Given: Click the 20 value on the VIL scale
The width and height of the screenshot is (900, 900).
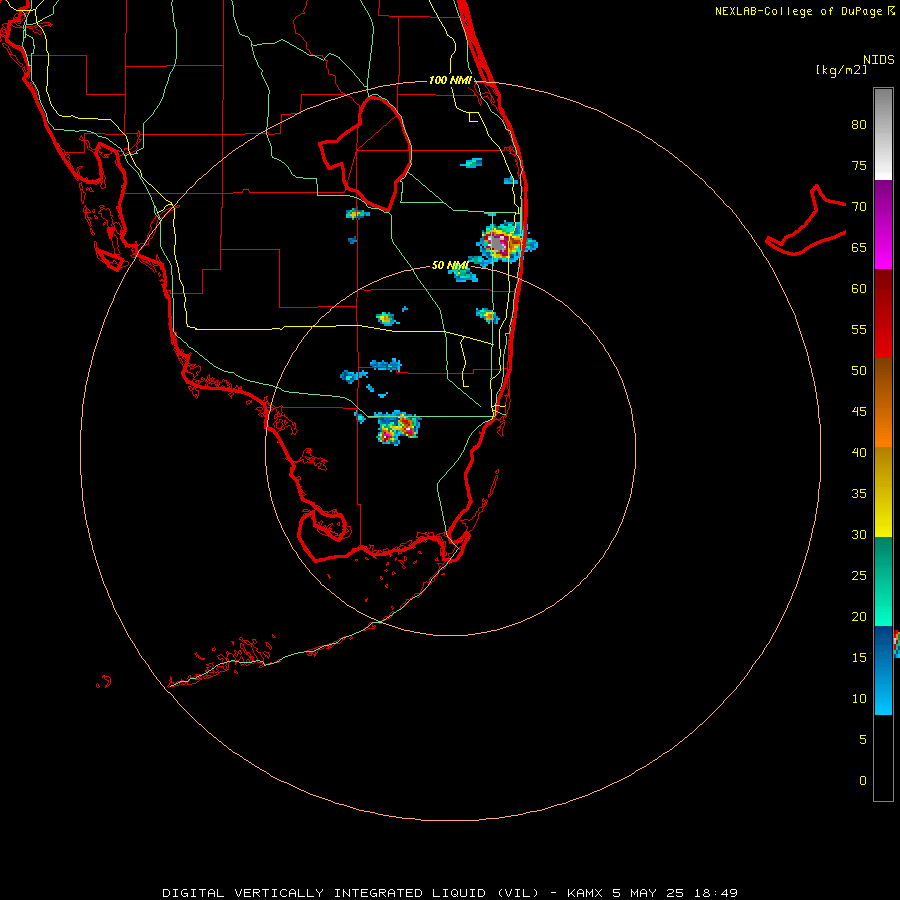Looking at the screenshot, I should tap(859, 616).
